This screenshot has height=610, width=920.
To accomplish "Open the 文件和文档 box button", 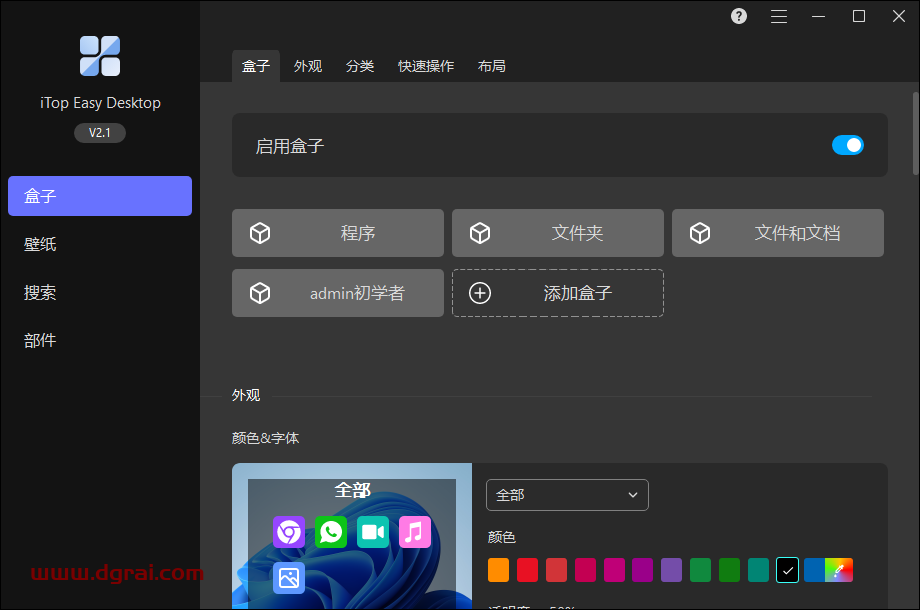I will (778, 233).
